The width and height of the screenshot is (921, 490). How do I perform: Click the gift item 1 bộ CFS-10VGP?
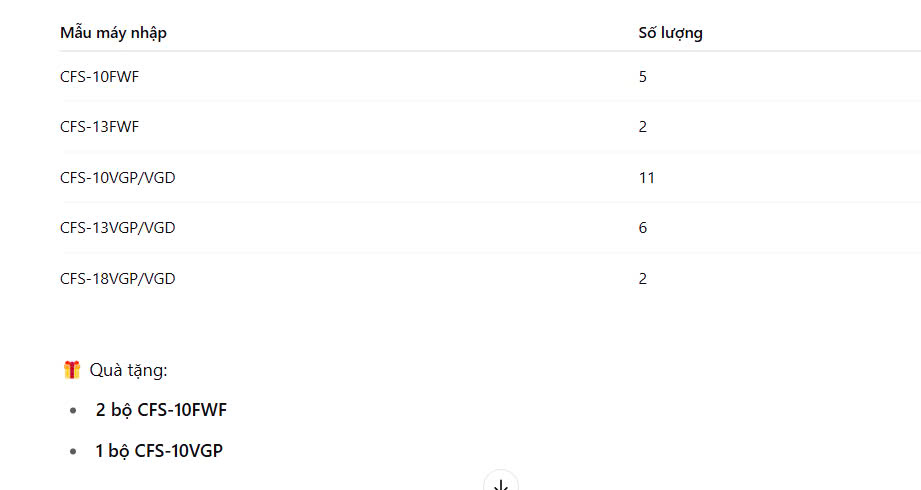[159, 451]
